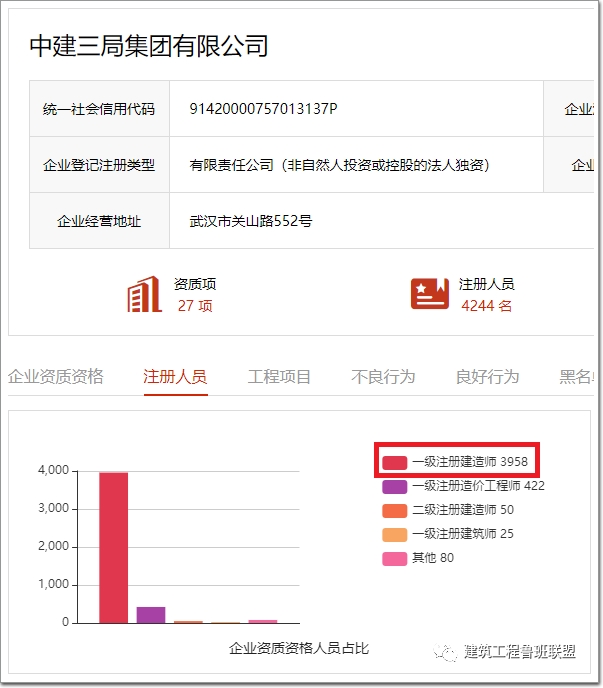The height and width of the screenshot is (688, 603).
Task: Click the 注册人员 heading beside the certificate icon
Action: point(487,284)
